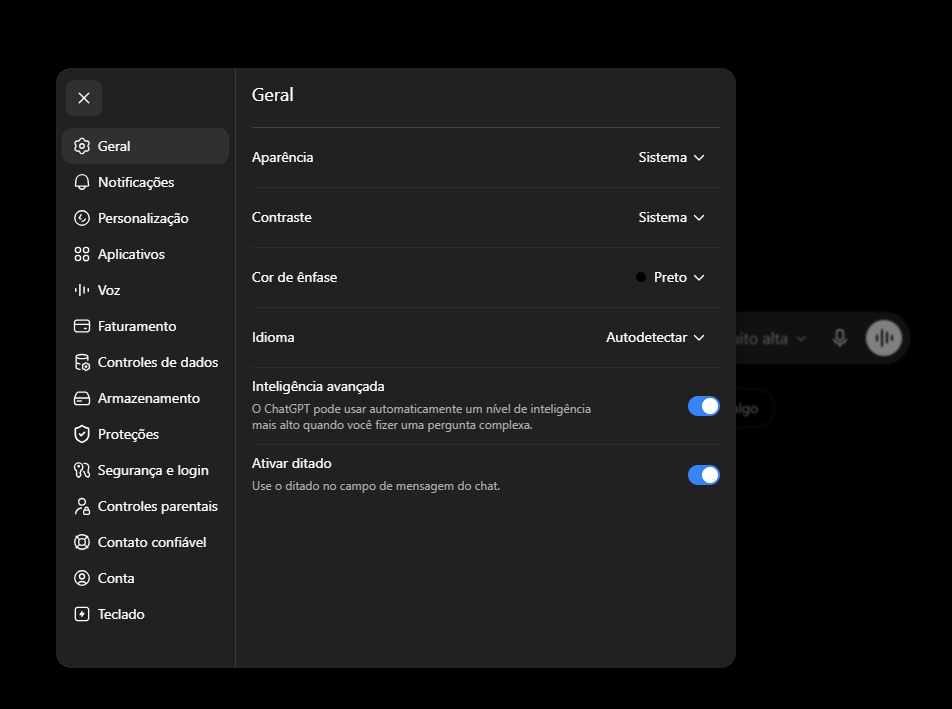Click the bell icon for Notificações
The height and width of the screenshot is (709, 952).
pos(82,182)
